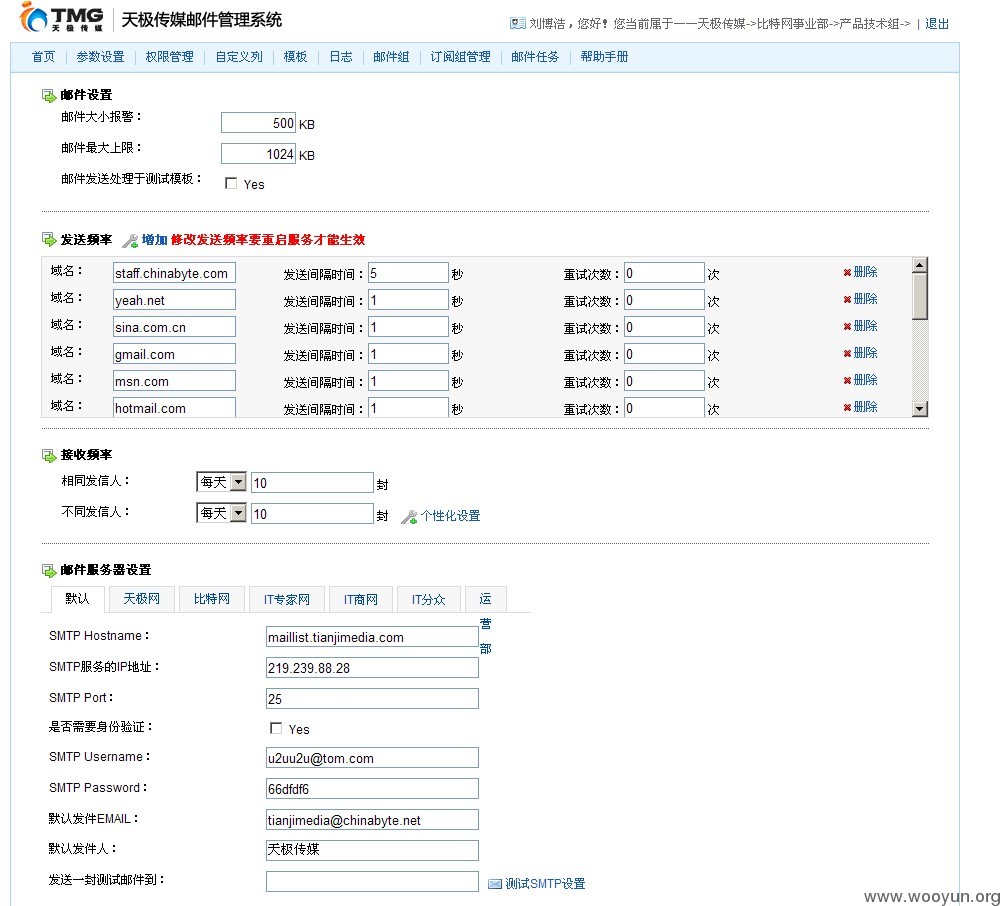
Task: Open the 日志 menu
Action: click(341, 57)
